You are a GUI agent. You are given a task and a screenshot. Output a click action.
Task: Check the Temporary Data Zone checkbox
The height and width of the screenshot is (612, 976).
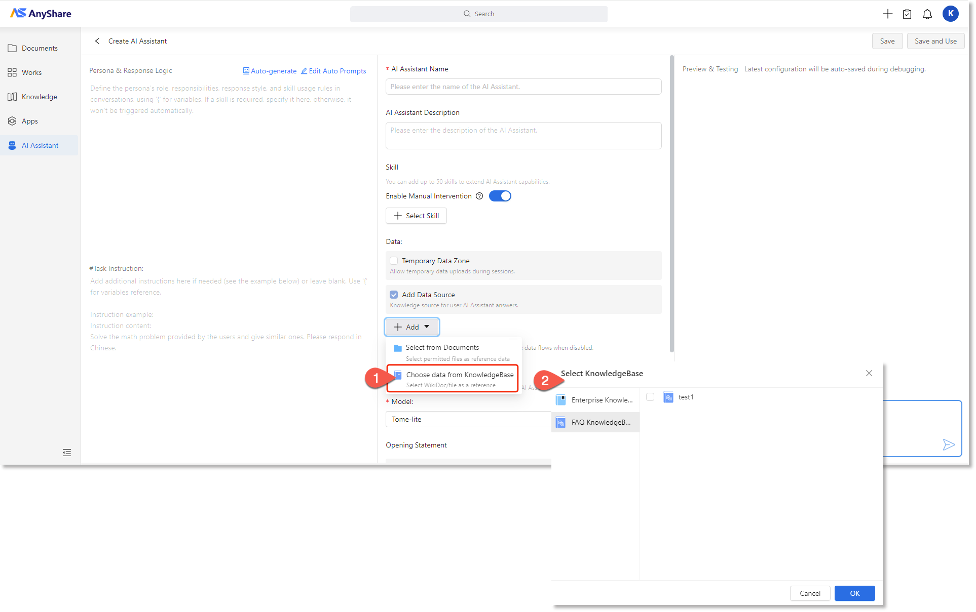point(394,260)
